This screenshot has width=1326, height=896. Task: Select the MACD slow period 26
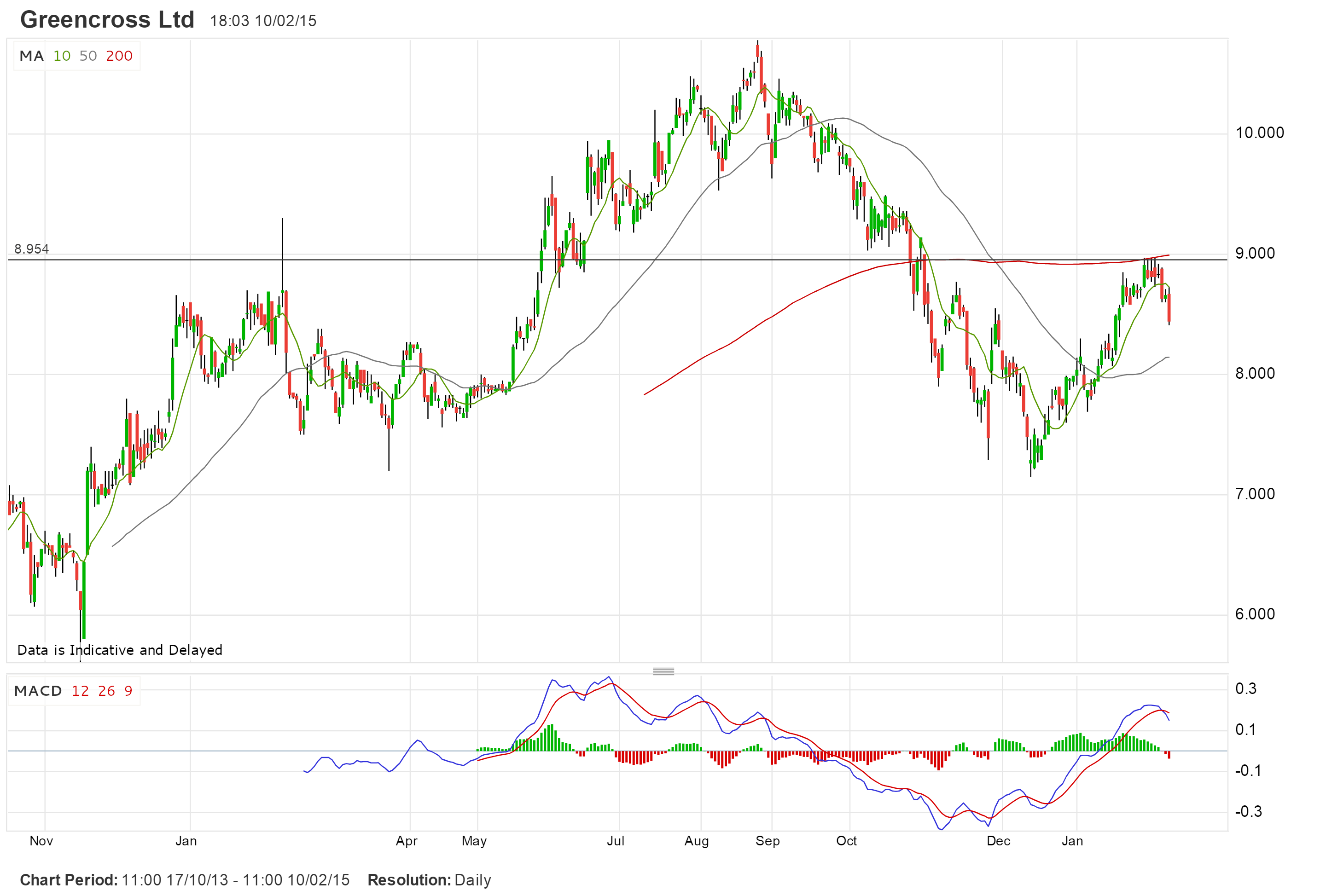point(107,691)
